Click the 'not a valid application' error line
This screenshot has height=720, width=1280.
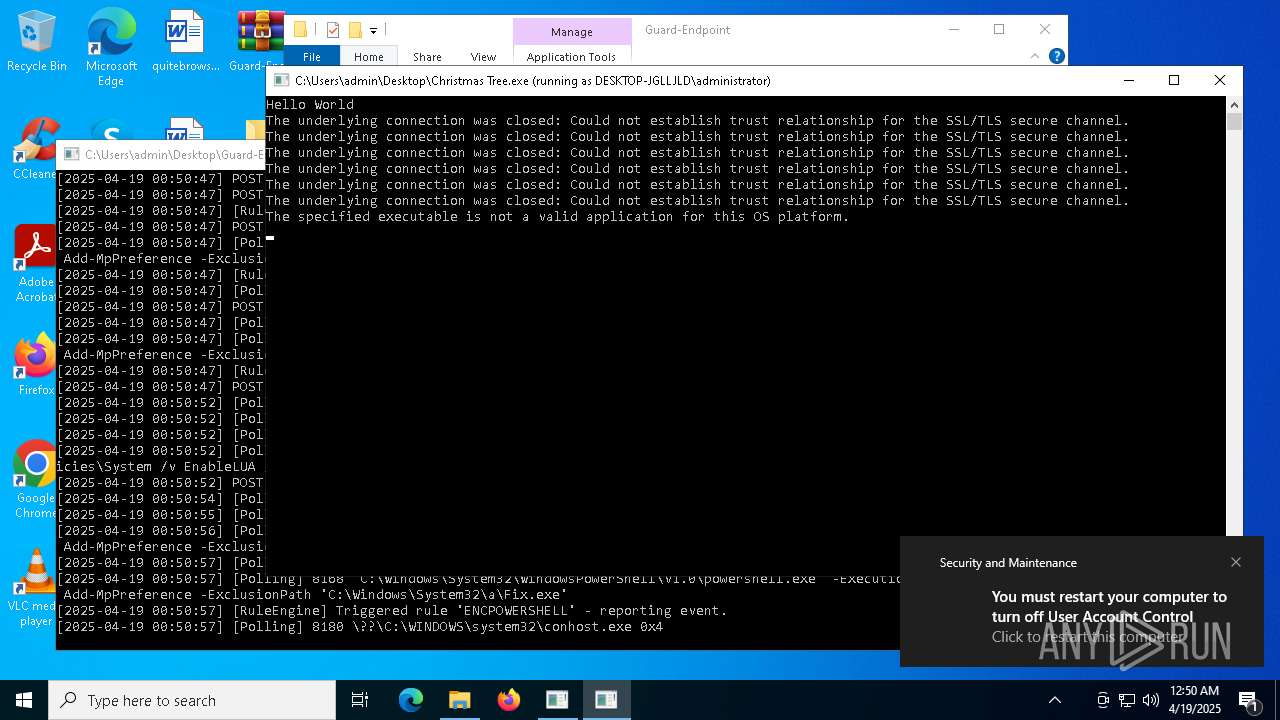[557, 216]
